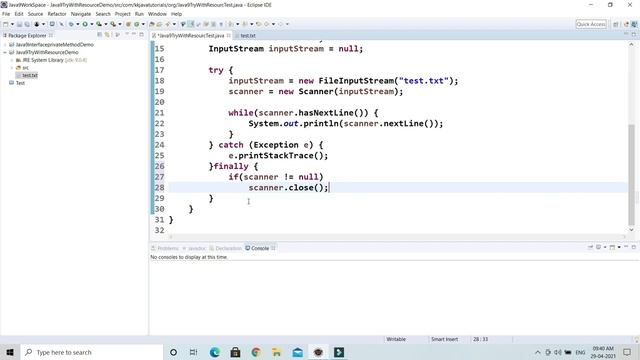Image resolution: width=640 pixels, height=360 pixels.
Task: Click the Console tab
Action: pyautogui.click(x=260, y=248)
